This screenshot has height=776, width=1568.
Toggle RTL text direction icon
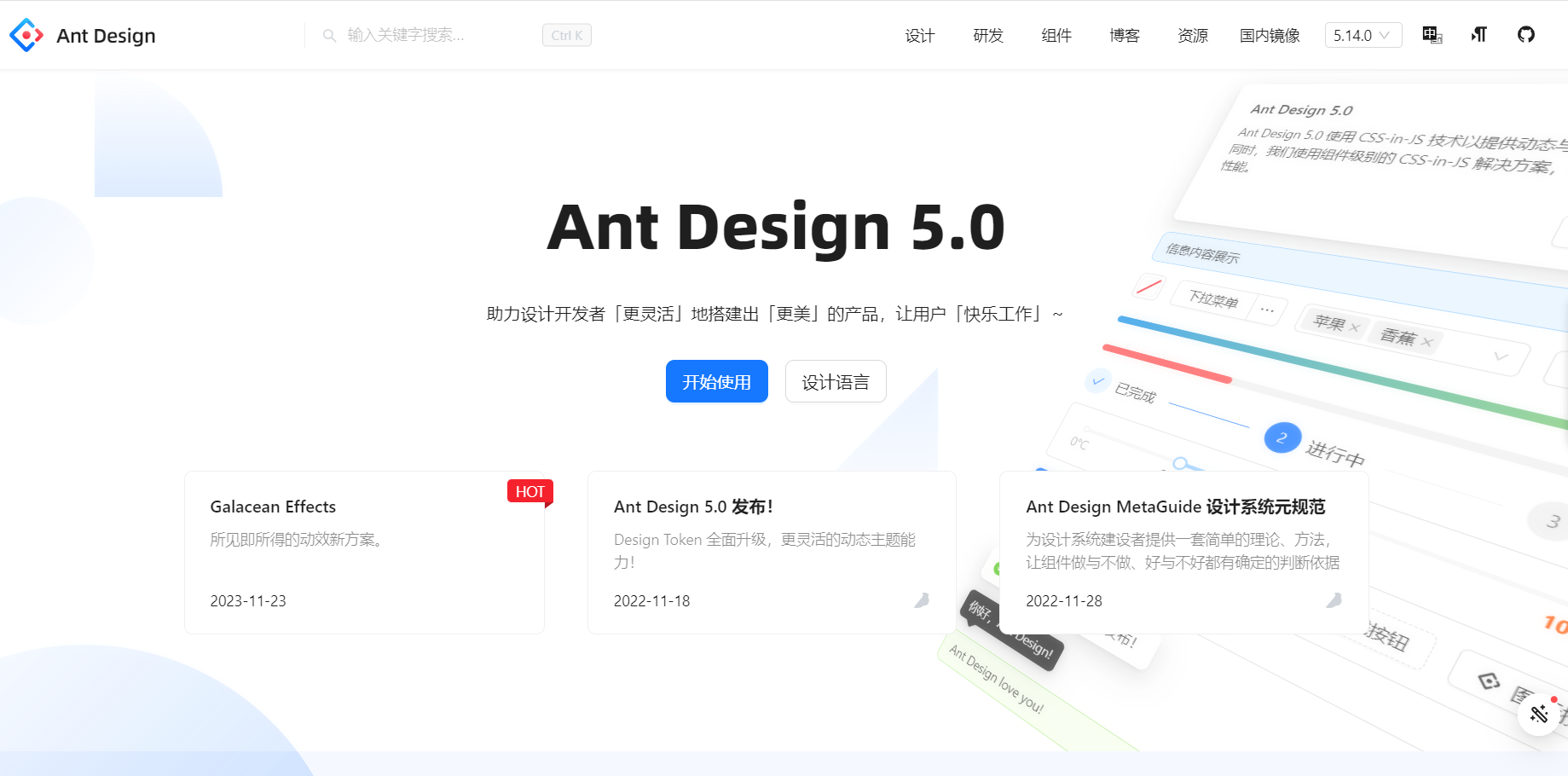(x=1479, y=35)
